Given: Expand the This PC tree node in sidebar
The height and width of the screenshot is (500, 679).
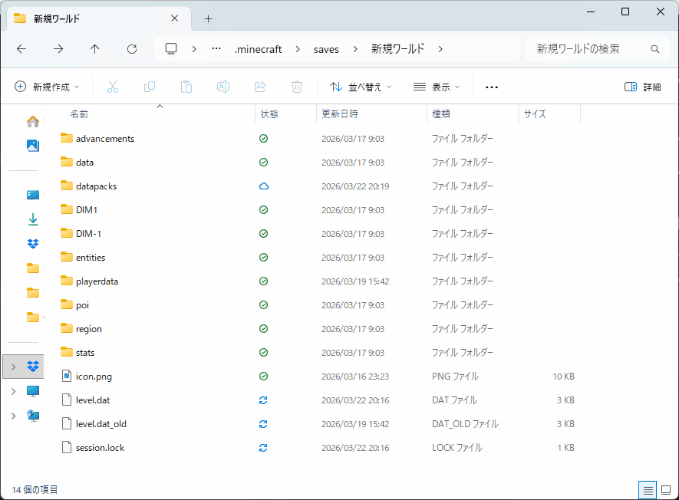Looking at the screenshot, I should tap(13, 391).
